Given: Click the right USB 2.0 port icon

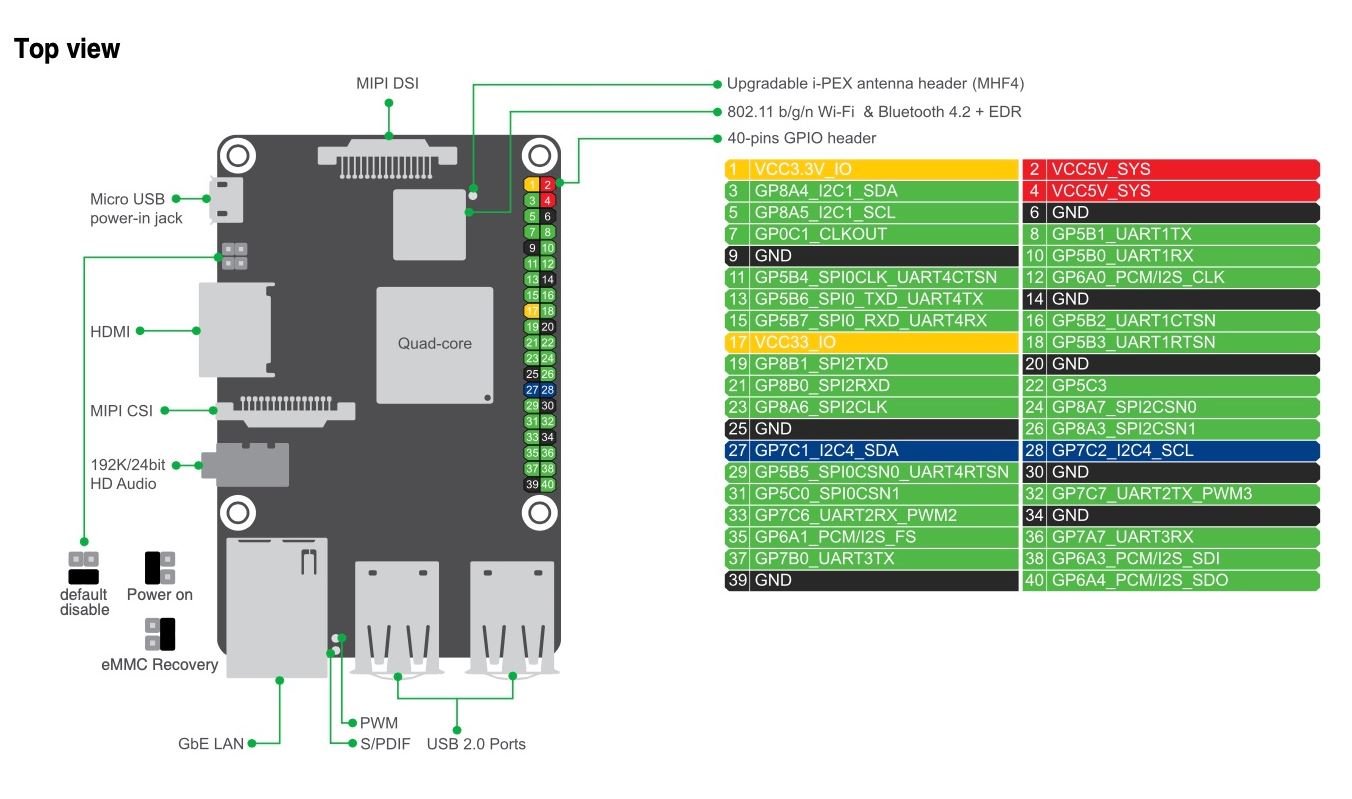Looking at the screenshot, I should coord(511,615).
